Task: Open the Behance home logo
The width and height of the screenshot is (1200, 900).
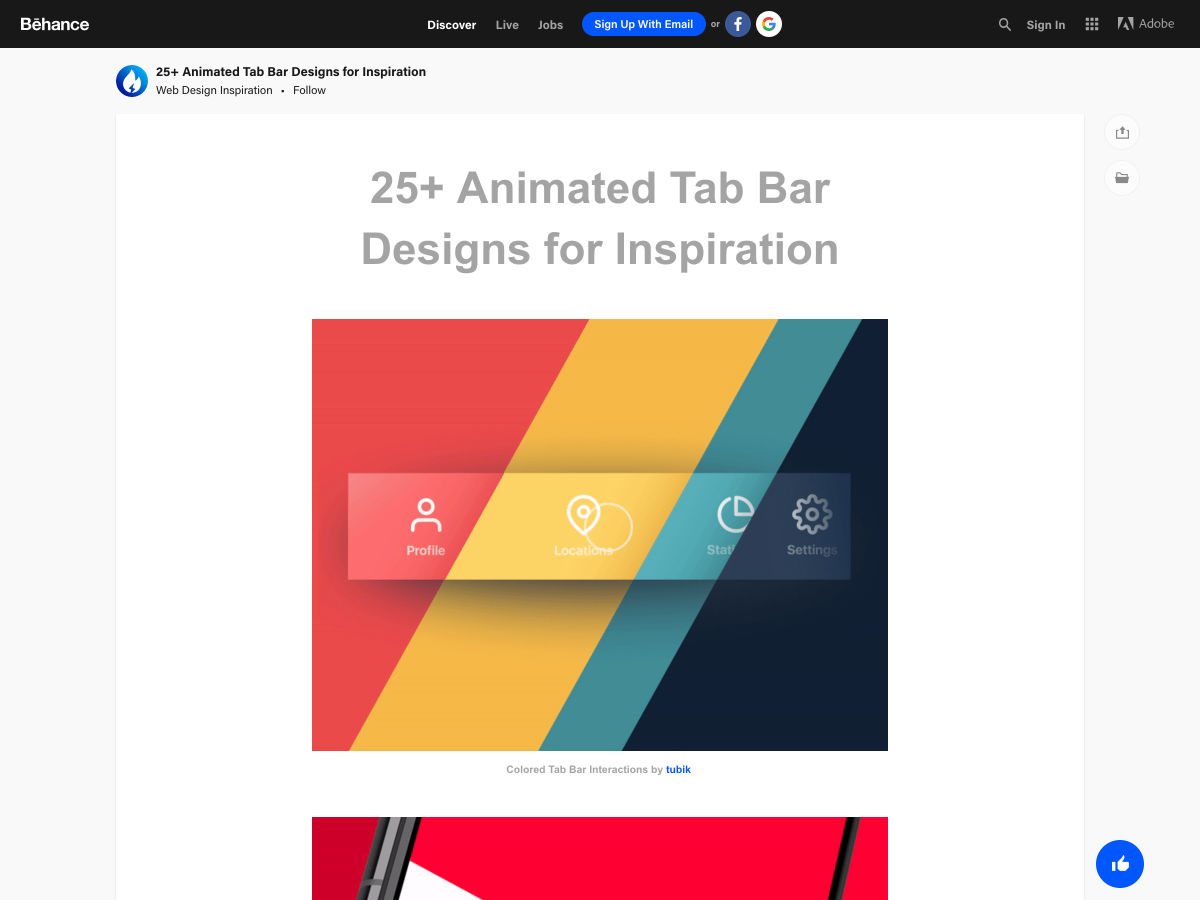Action: click(55, 24)
